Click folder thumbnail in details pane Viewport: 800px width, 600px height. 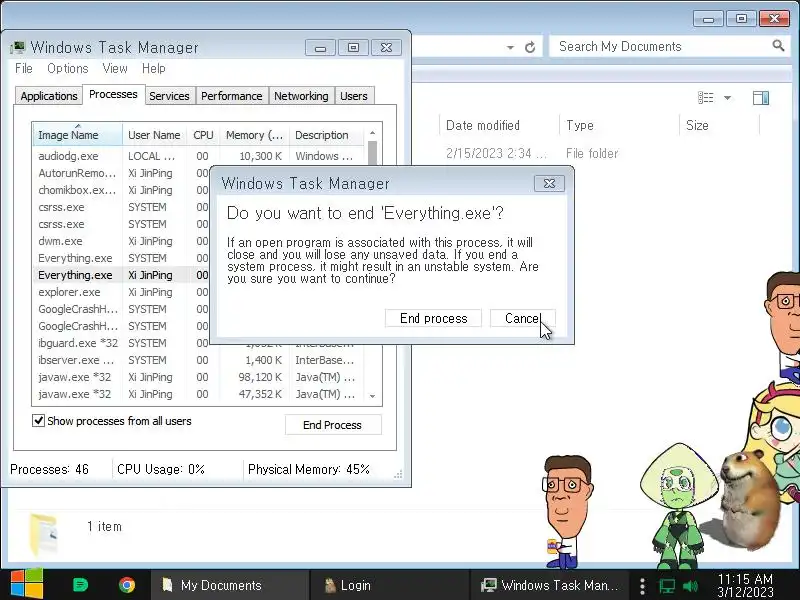[x=44, y=534]
